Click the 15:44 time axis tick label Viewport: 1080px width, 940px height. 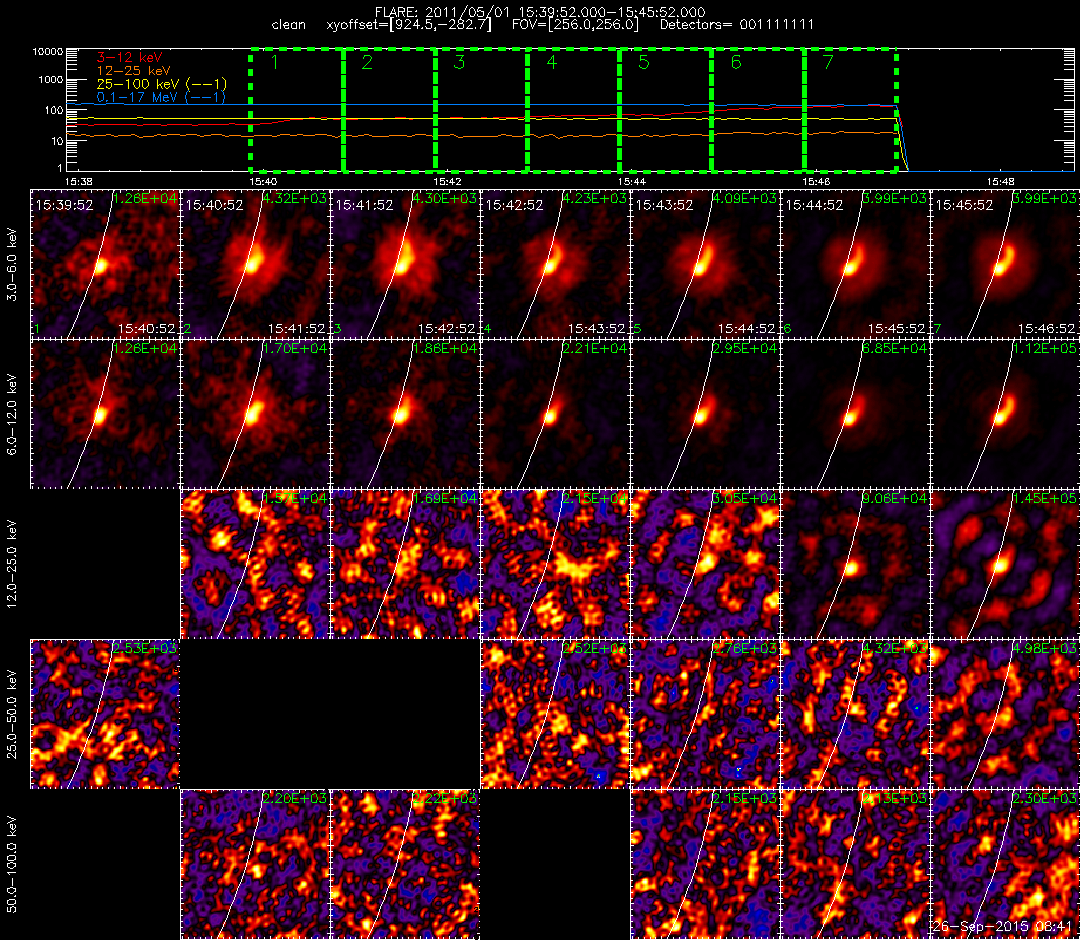pyautogui.click(x=632, y=181)
